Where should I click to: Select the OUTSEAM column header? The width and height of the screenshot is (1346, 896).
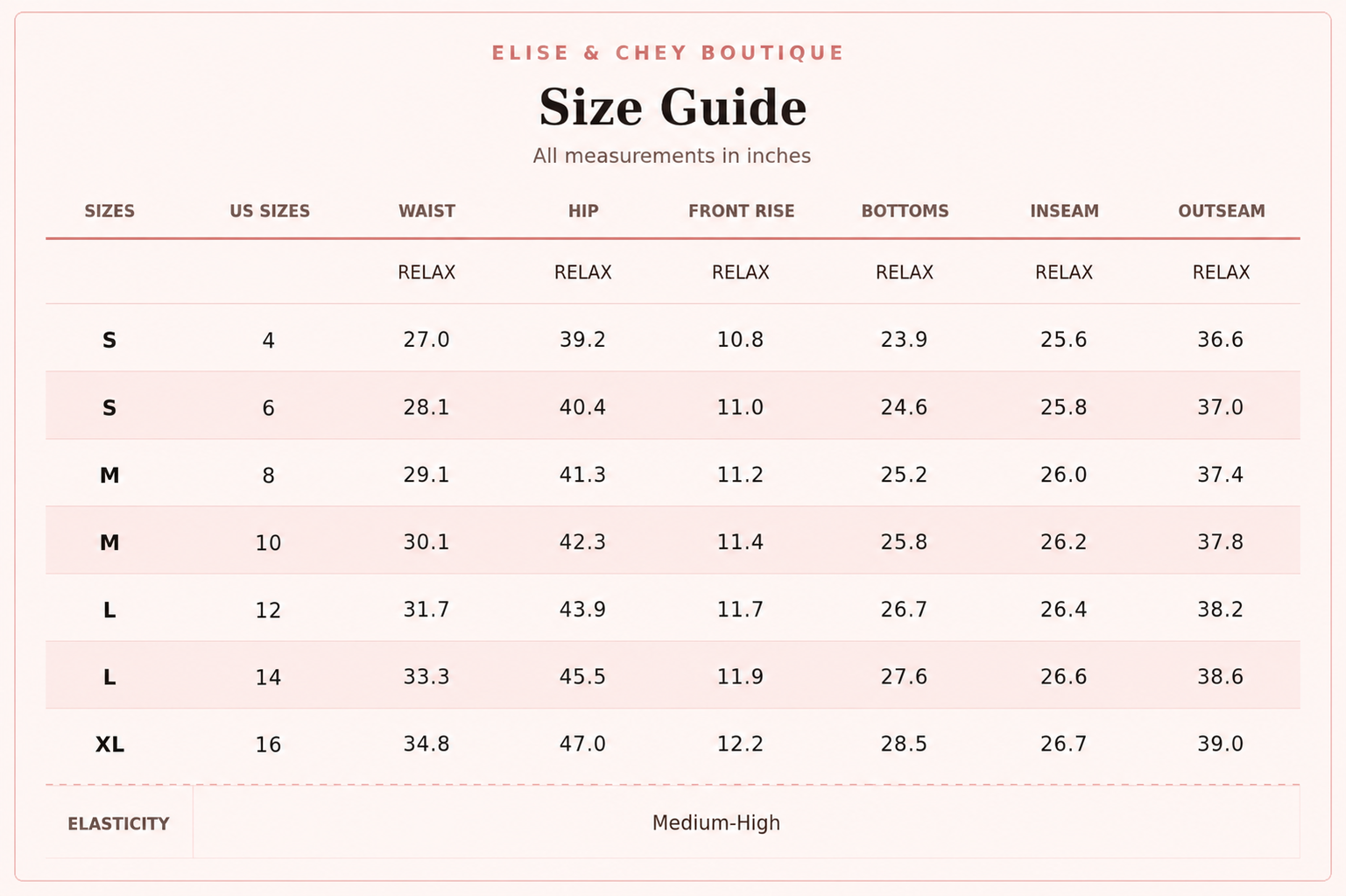[x=1221, y=211]
